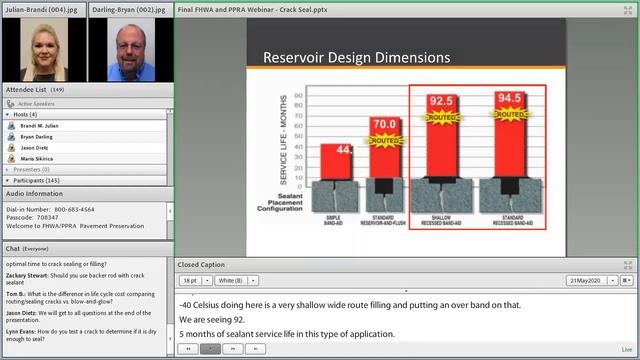This screenshot has height=360, width=640.
Task: Click the Active Speakers phone icon
Action: pyautogui.click(x=10, y=104)
